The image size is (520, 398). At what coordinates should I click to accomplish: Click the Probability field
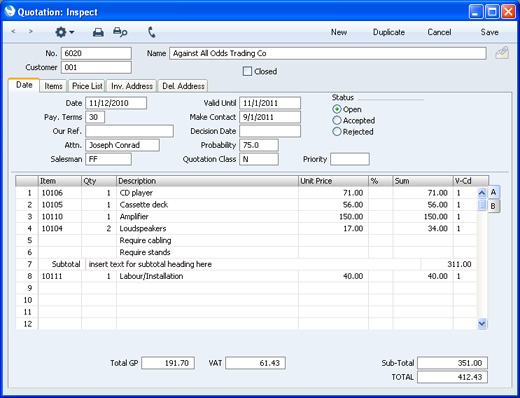click(x=259, y=145)
